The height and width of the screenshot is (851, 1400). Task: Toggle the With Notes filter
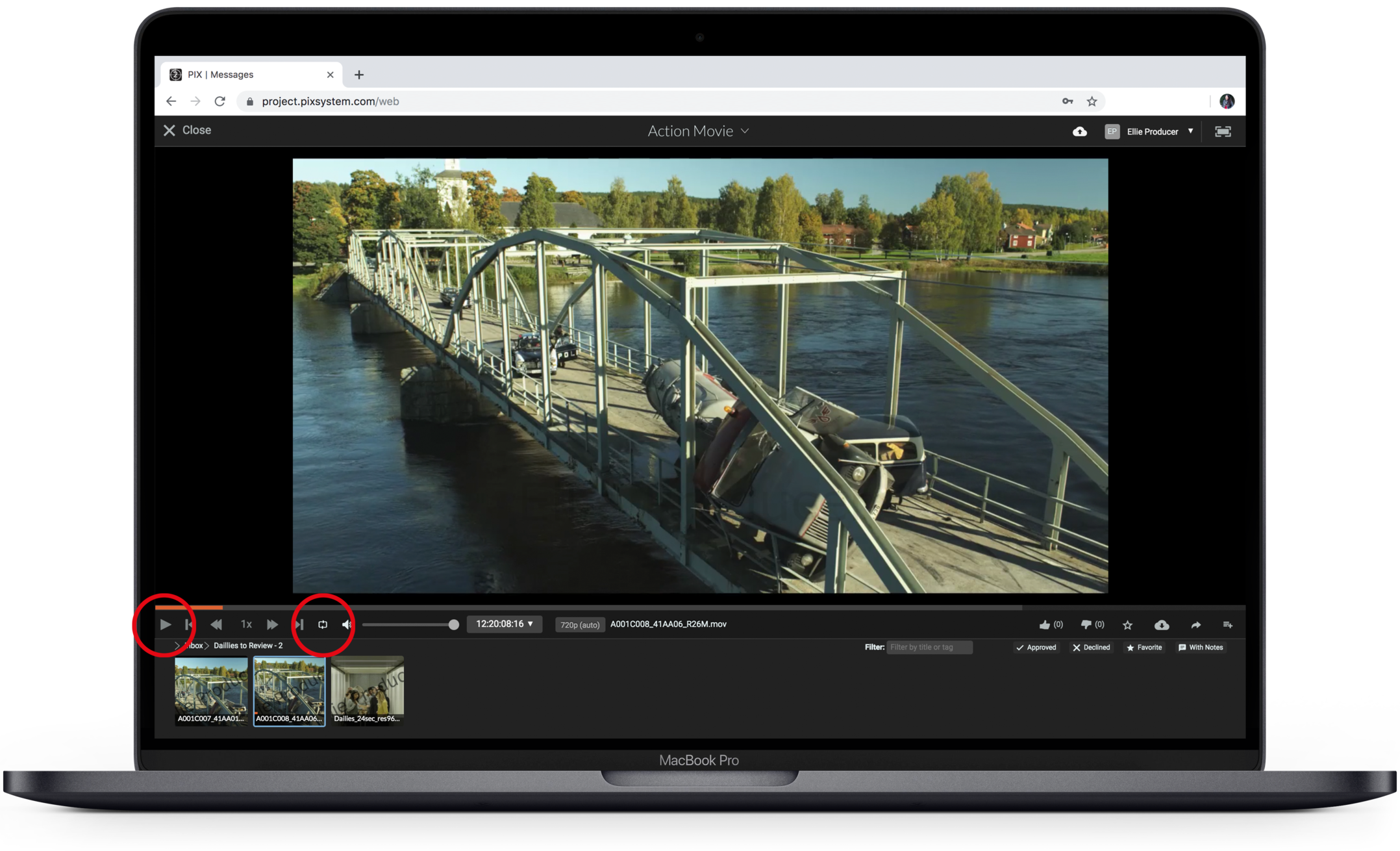(x=1201, y=647)
